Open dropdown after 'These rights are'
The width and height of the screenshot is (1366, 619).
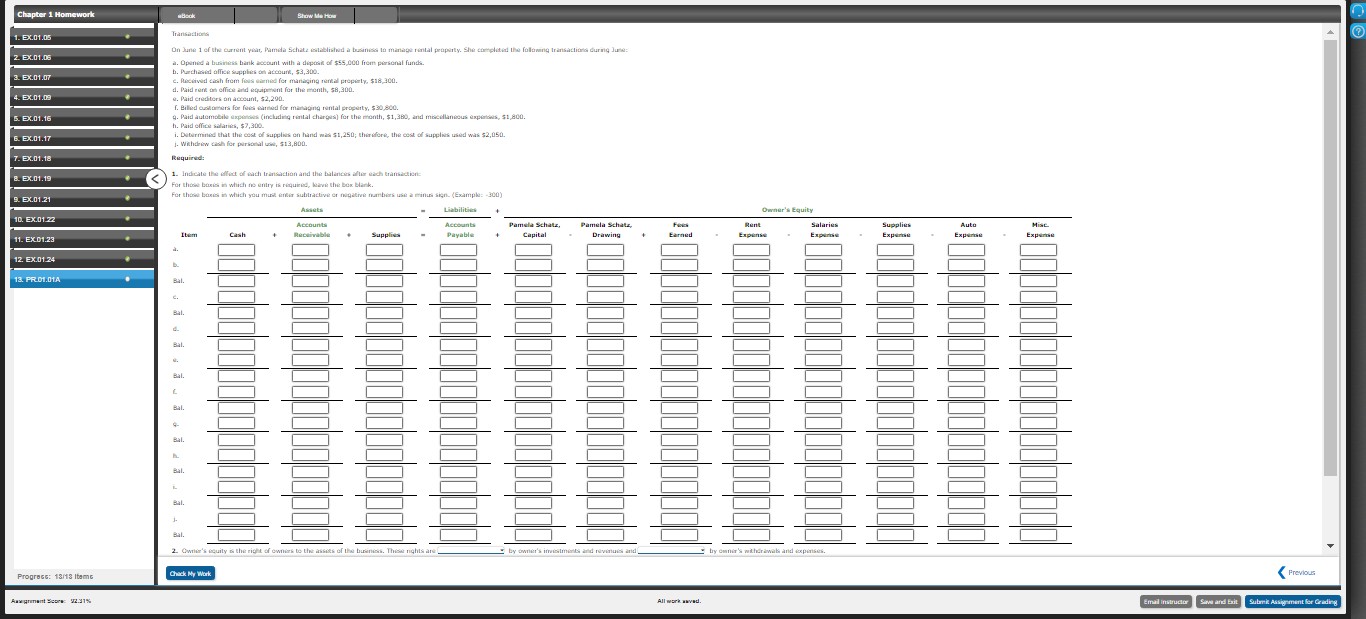471,551
